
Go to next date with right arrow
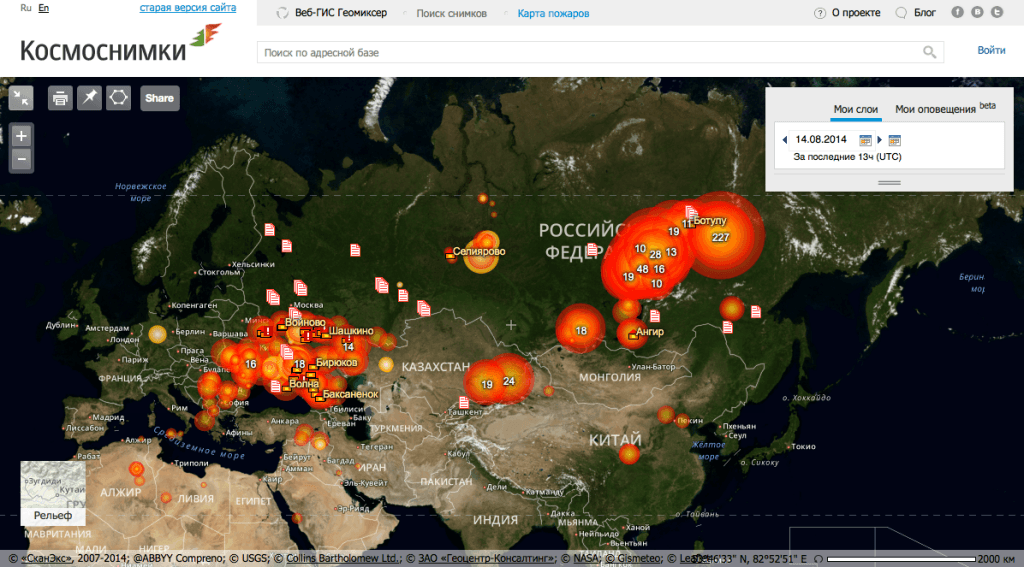tap(879, 140)
